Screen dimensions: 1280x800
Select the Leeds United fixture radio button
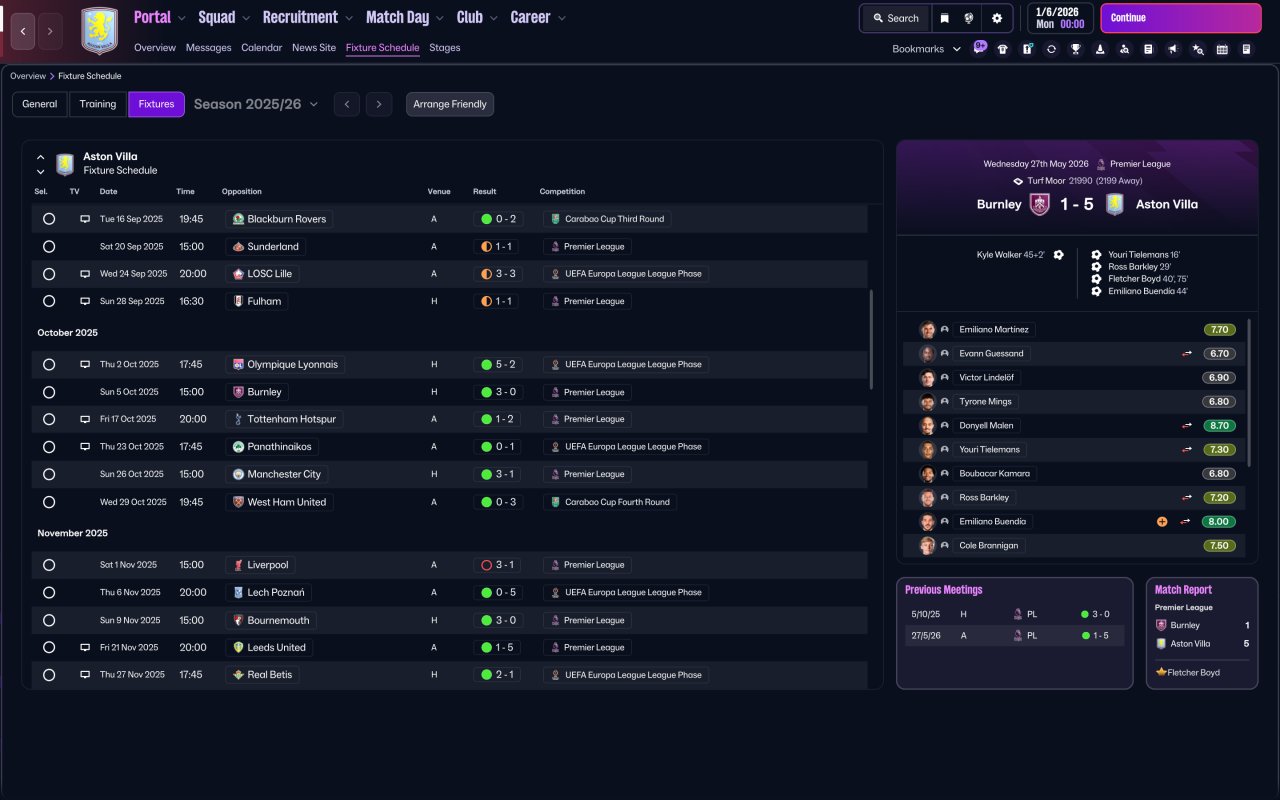pos(49,648)
